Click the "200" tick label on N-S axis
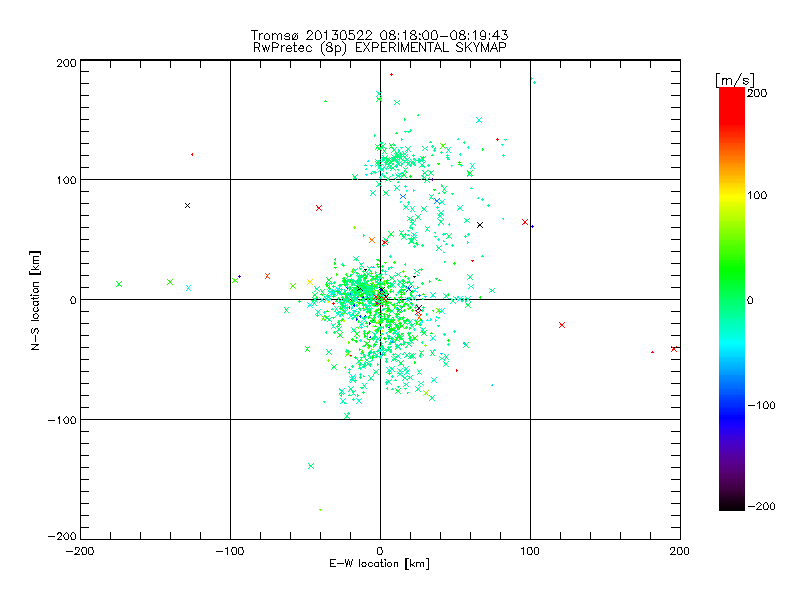800x600 pixels. 66,63
